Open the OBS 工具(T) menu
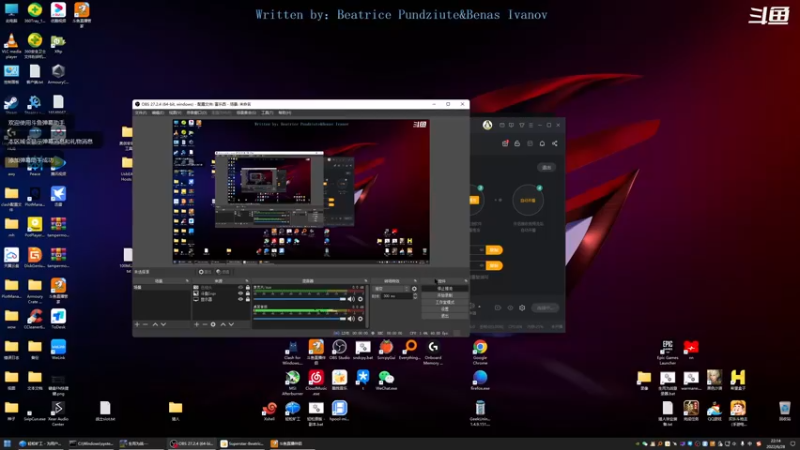800x450 pixels. point(267,113)
